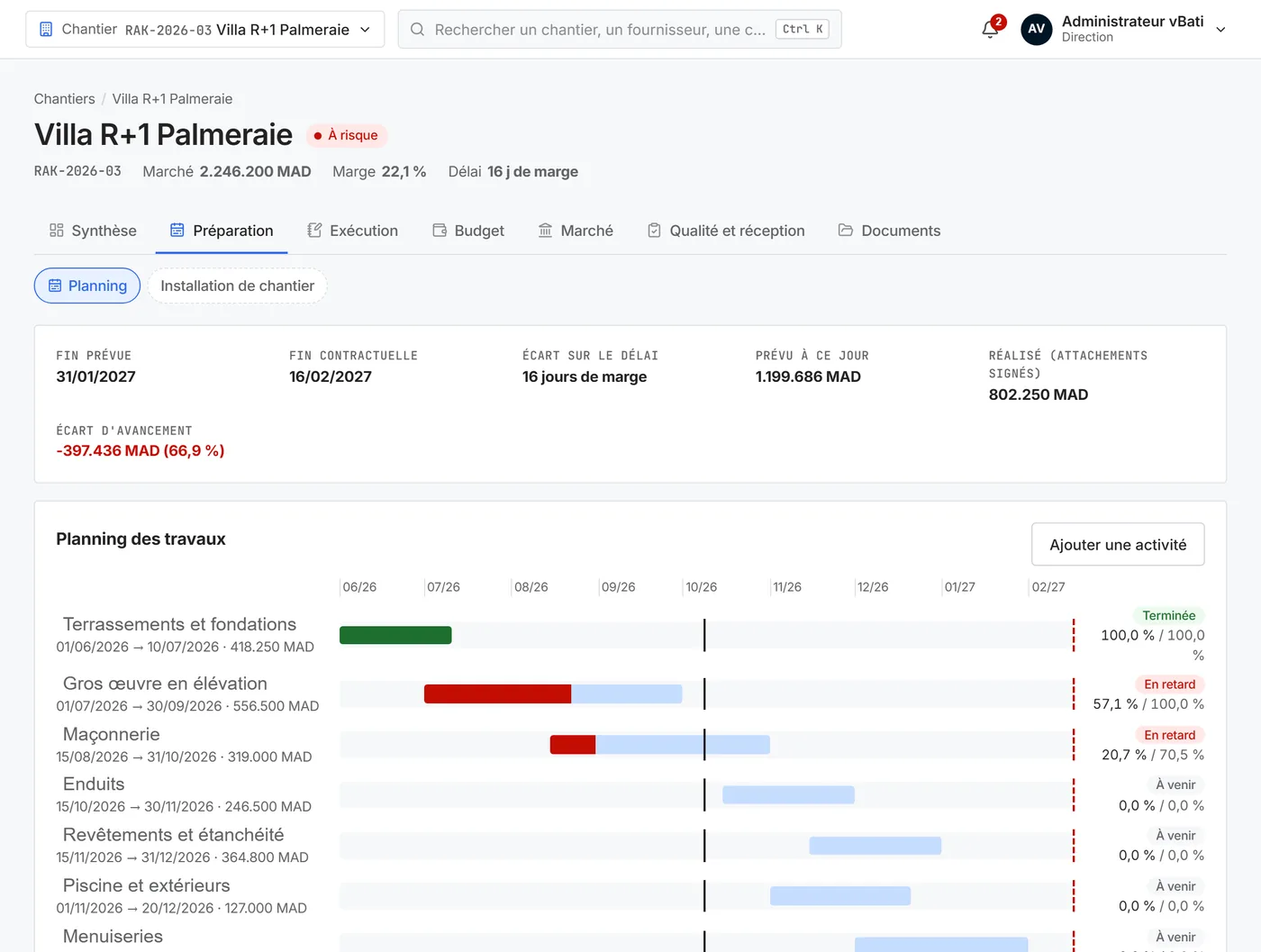Switch to the Préparation tab

[x=222, y=231]
